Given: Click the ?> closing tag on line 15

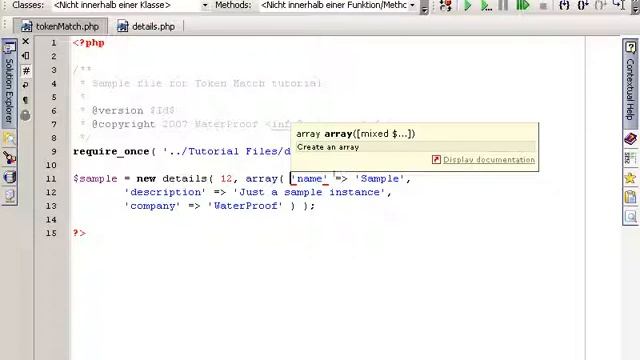Looking at the screenshot, I should pyautogui.click(x=80, y=233).
